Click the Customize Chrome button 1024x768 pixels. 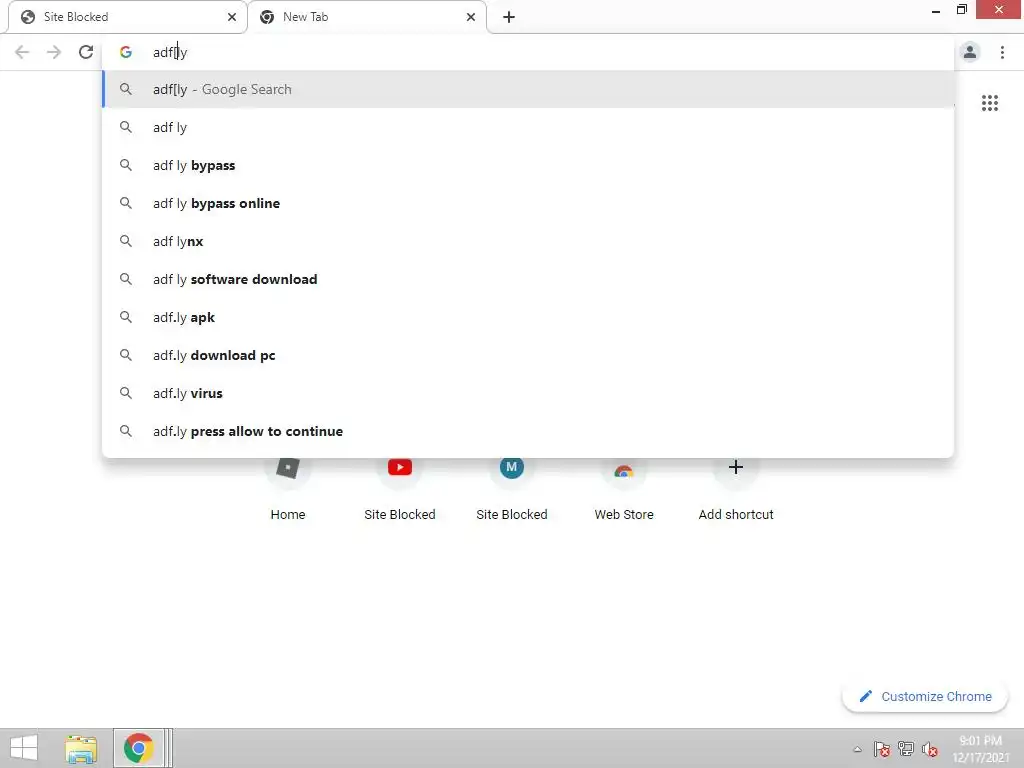(x=925, y=696)
